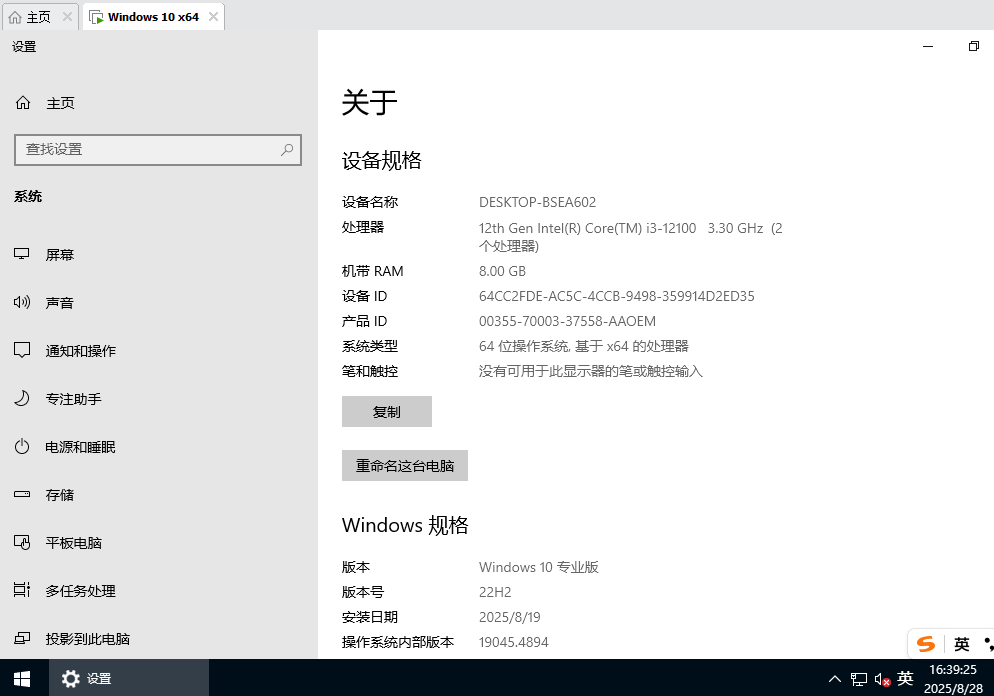Screen dimensions: 994x696
Task: Click the 8.00 GB RAM value
Action: point(502,271)
